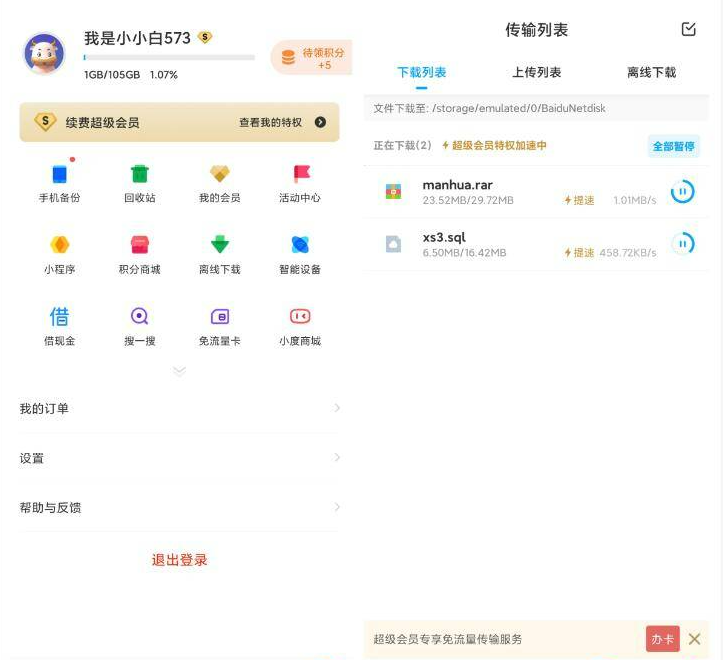Tap the storage usage progress bar

pyautogui.click(x=169, y=58)
